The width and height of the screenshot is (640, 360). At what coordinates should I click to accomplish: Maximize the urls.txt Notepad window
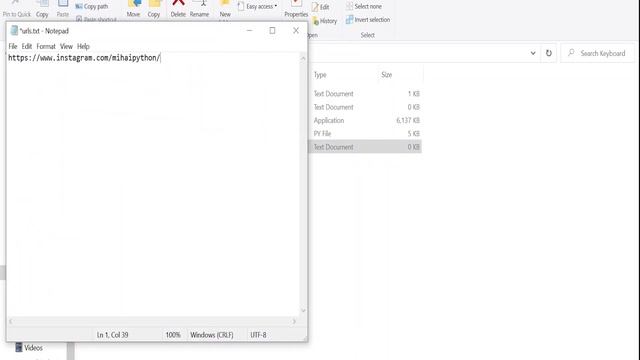pos(272,31)
